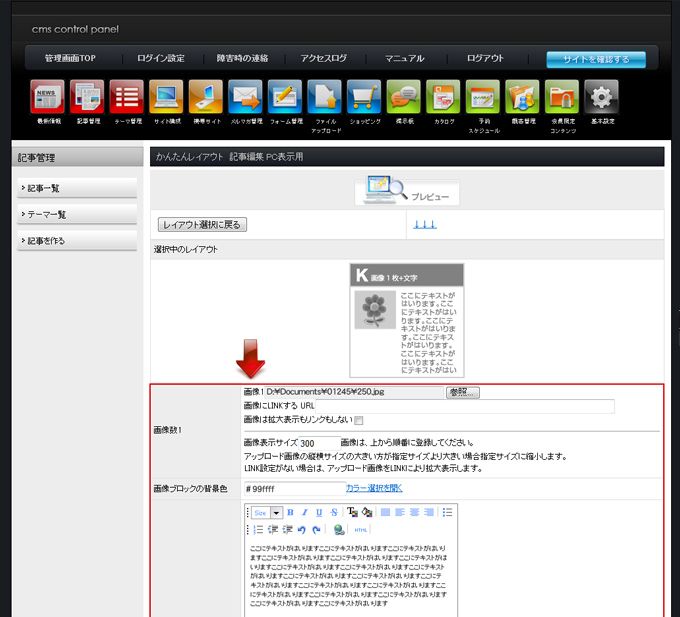
Task: Click the HTML source button in editor
Action: (x=361, y=530)
